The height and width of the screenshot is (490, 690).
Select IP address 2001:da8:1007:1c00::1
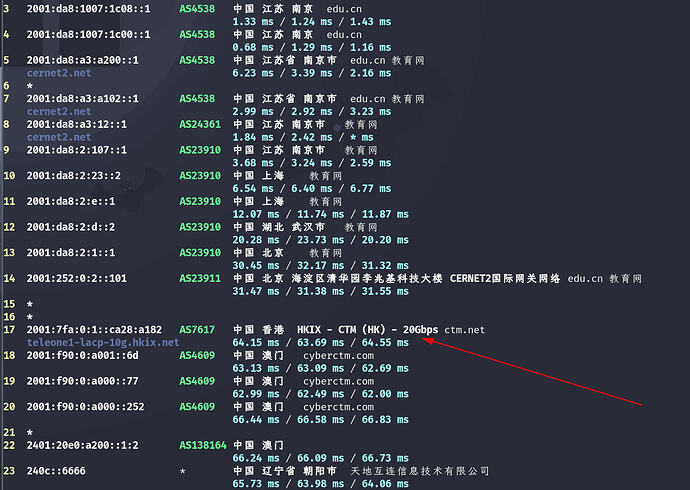(88, 34)
